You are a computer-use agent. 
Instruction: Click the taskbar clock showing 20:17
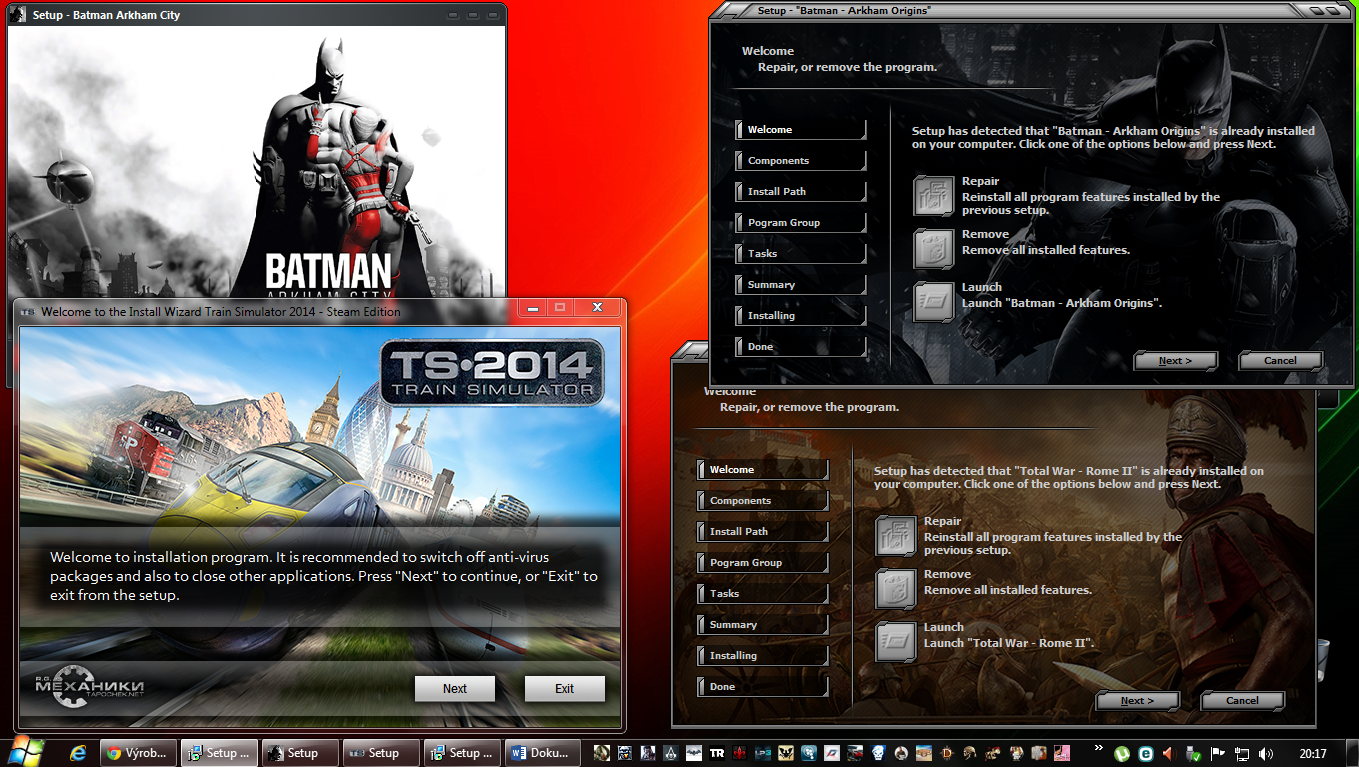pyautogui.click(x=1313, y=754)
